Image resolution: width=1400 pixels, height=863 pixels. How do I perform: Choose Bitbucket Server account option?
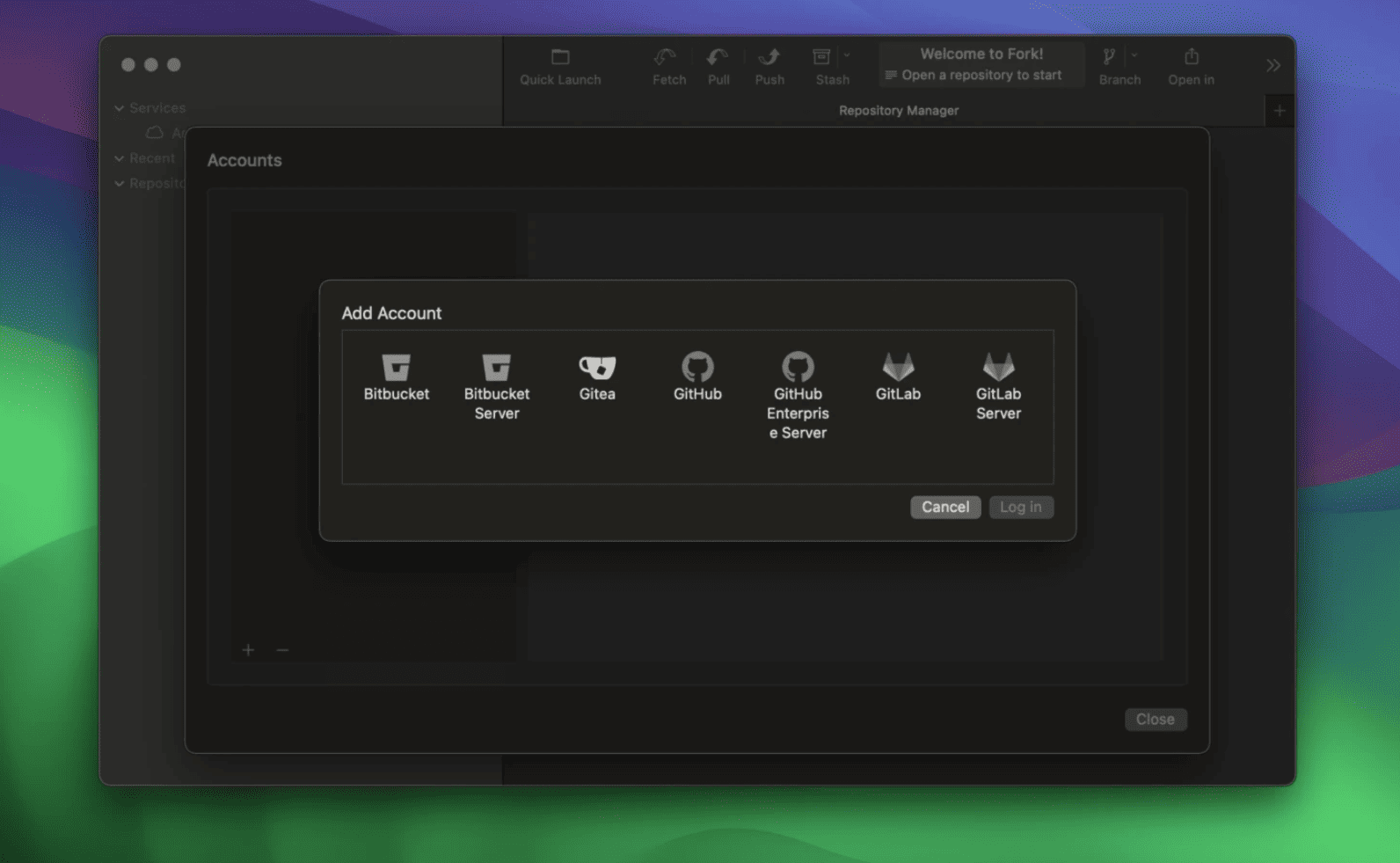[x=497, y=387]
